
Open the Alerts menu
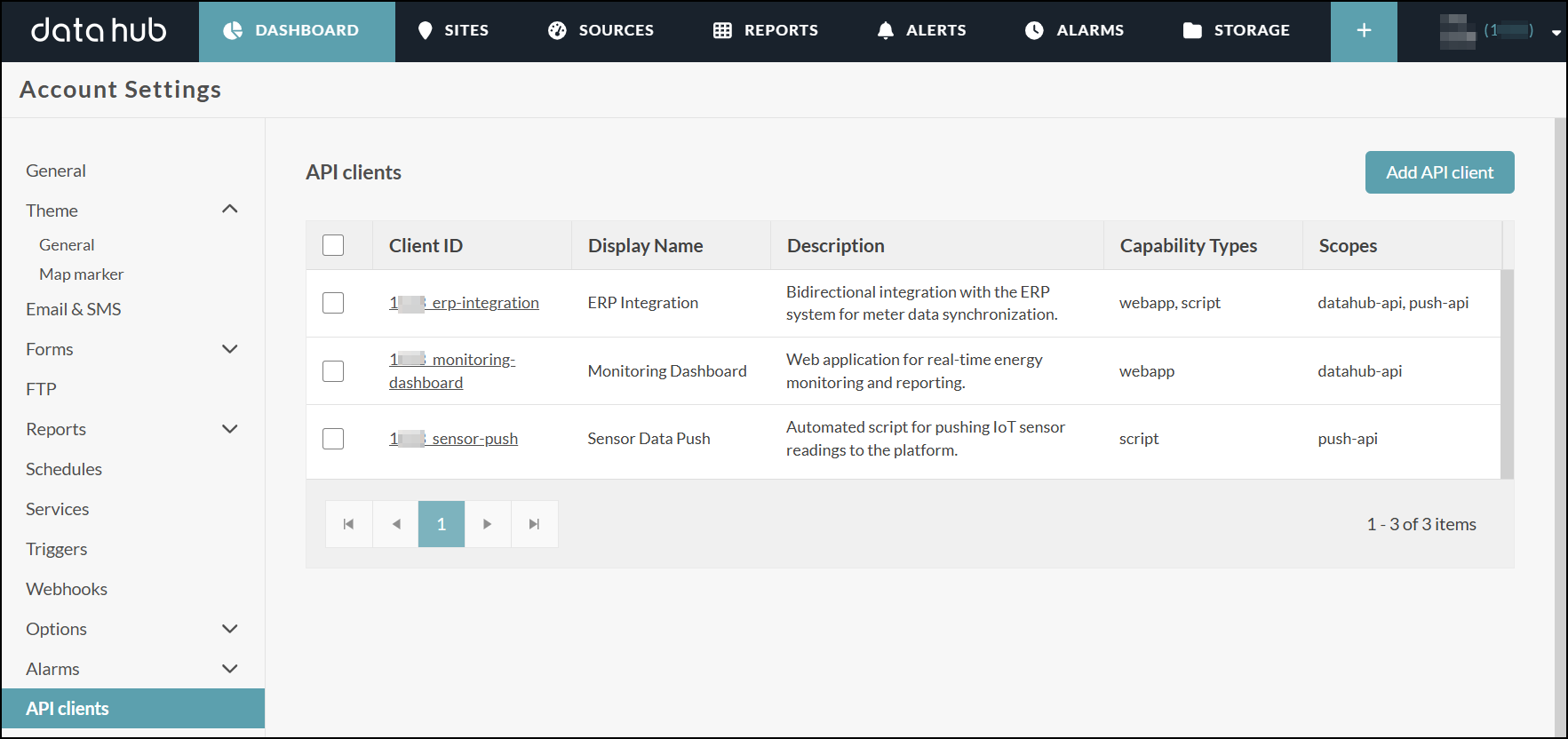tap(921, 31)
